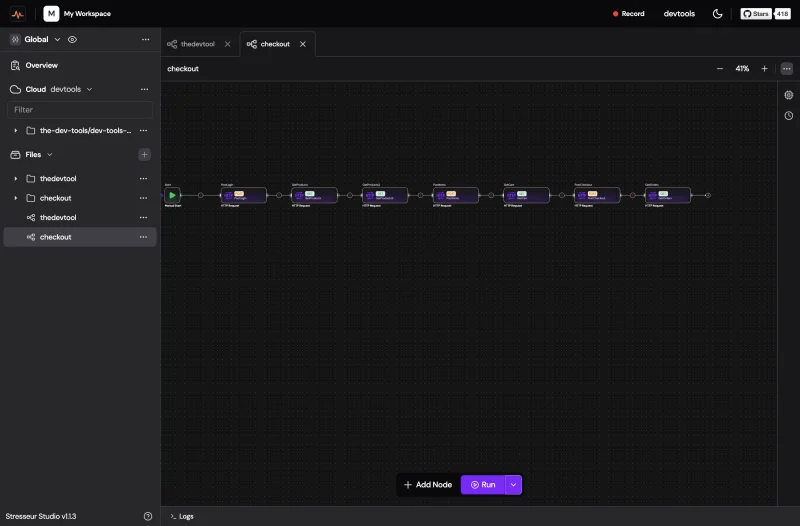Image resolution: width=800 pixels, height=526 pixels.
Task: Close the checkout tab
Action: 303,44
